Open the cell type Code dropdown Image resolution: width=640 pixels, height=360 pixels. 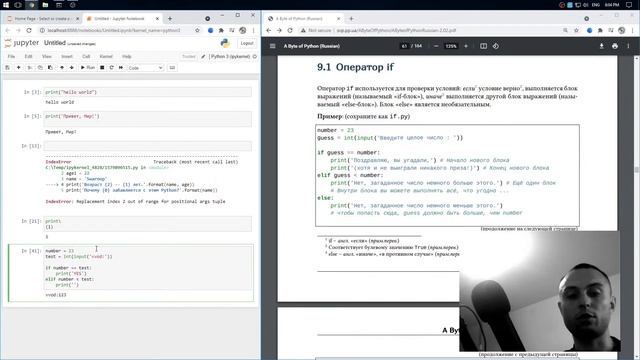tap(145, 68)
